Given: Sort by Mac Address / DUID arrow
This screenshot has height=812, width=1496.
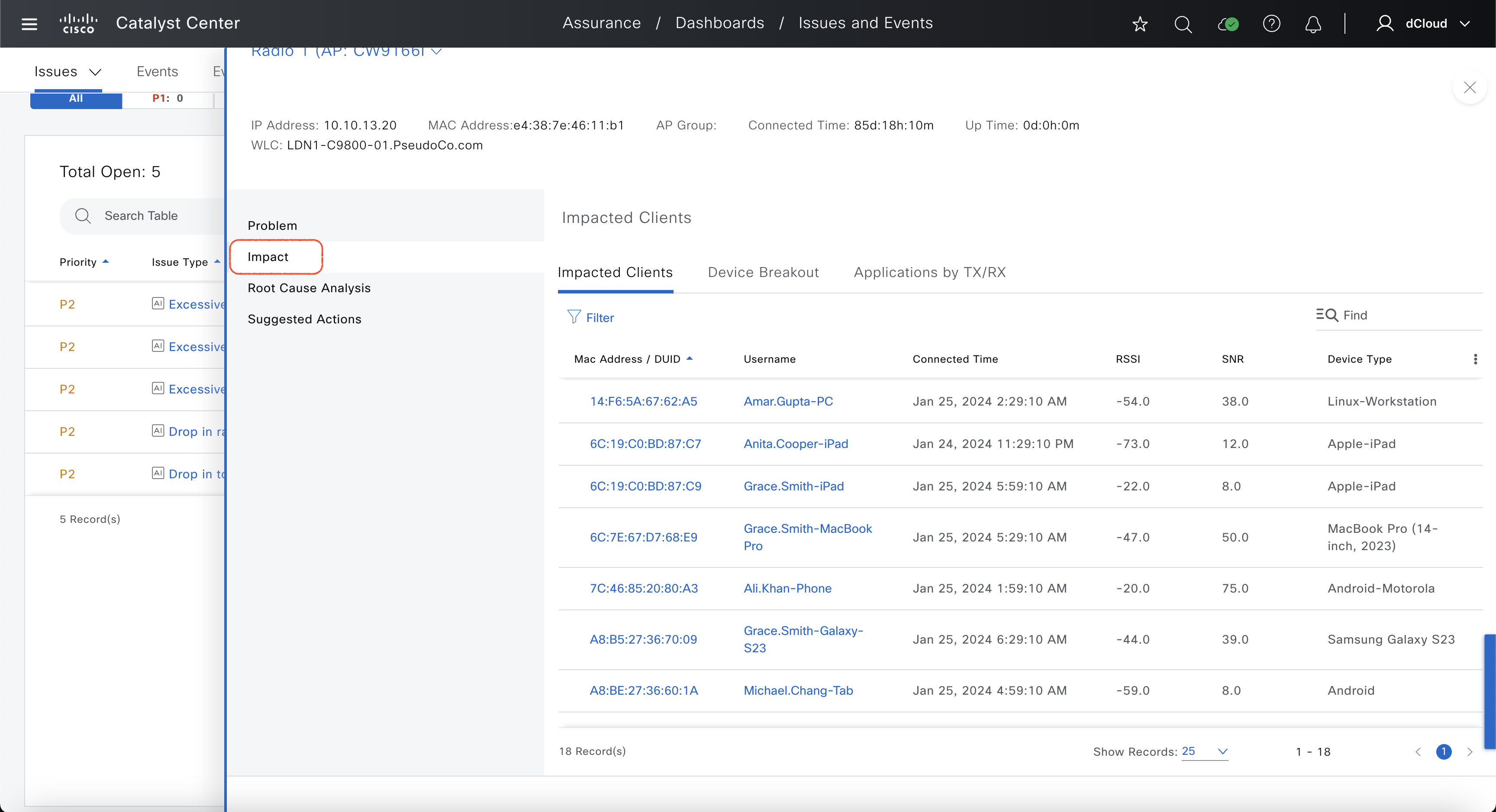Looking at the screenshot, I should coord(689,358).
